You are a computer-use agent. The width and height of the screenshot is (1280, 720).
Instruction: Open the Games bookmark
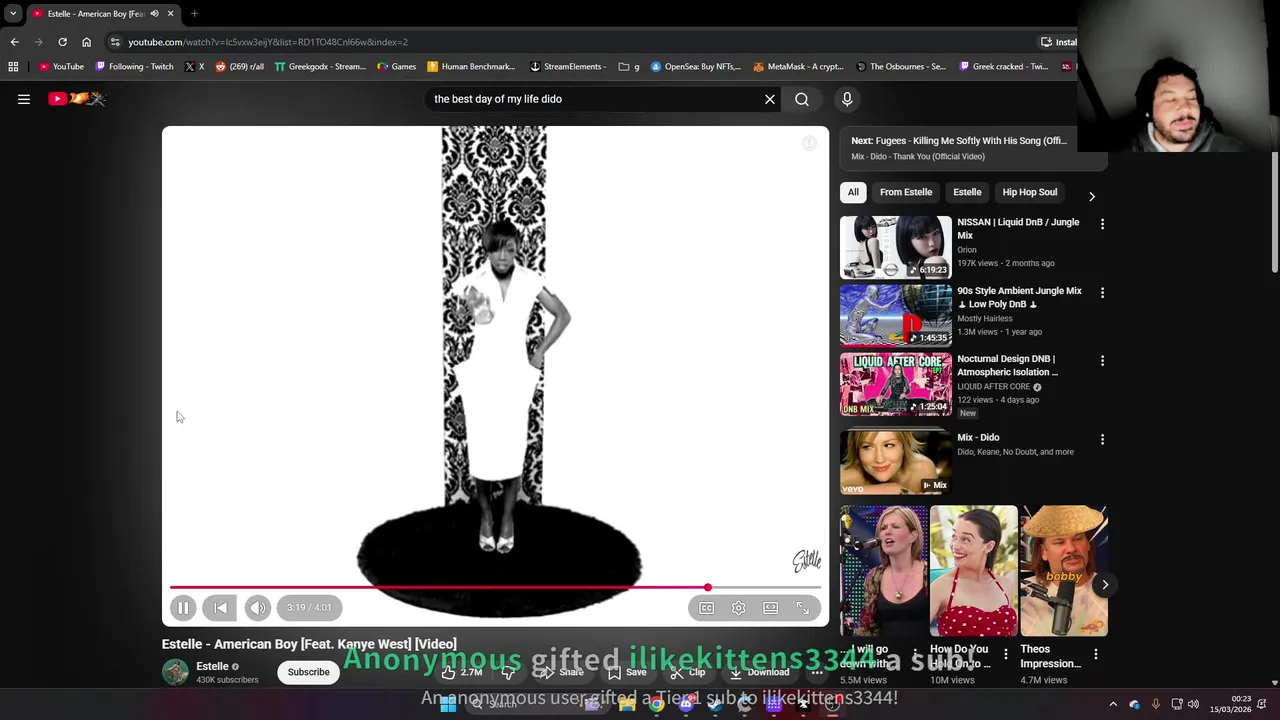click(396, 67)
